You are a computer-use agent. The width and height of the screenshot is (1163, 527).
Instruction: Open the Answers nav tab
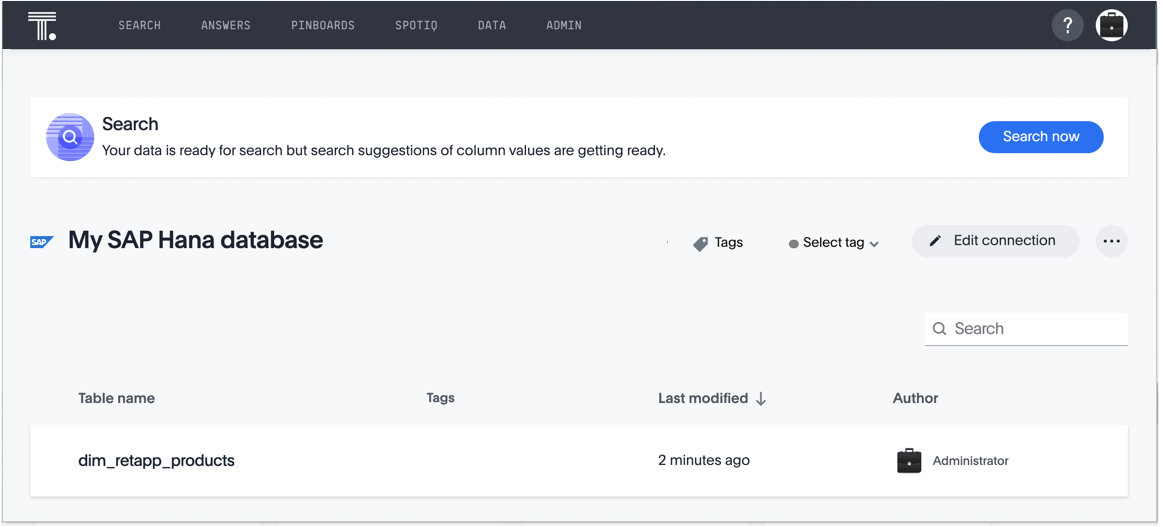point(226,25)
